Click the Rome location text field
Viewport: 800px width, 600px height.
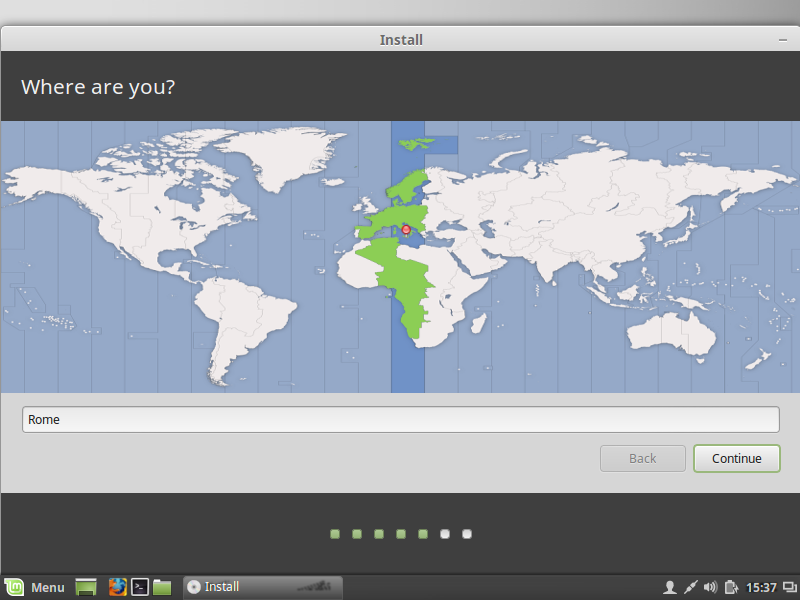401,419
